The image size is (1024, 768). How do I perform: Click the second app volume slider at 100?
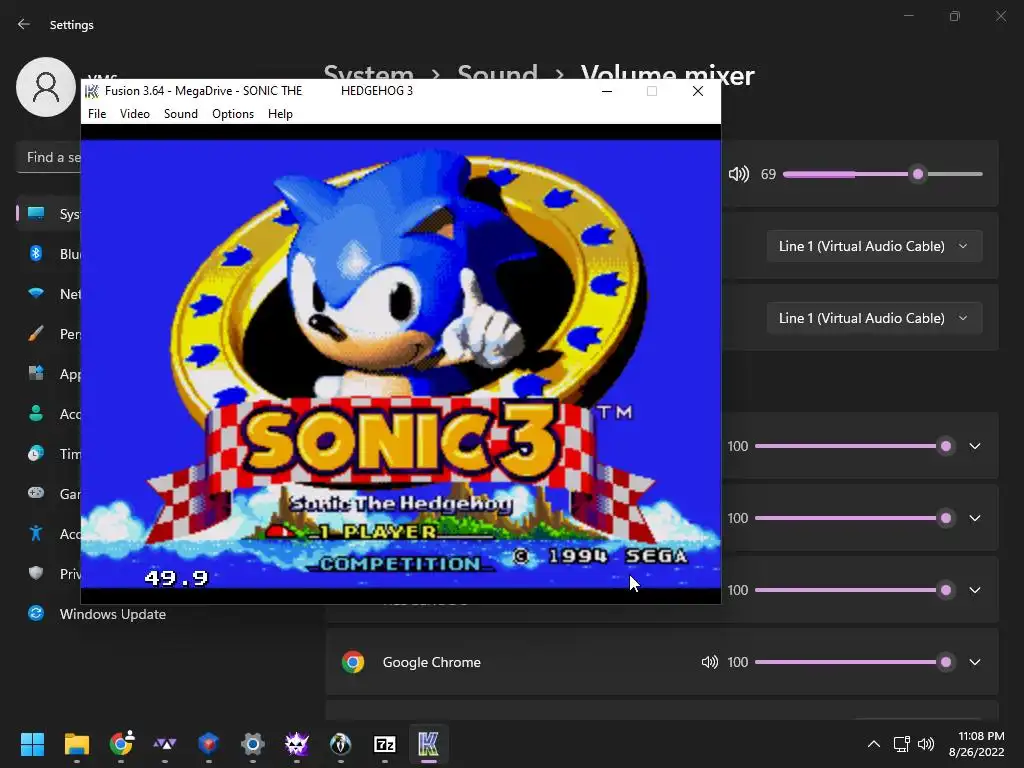click(x=855, y=518)
